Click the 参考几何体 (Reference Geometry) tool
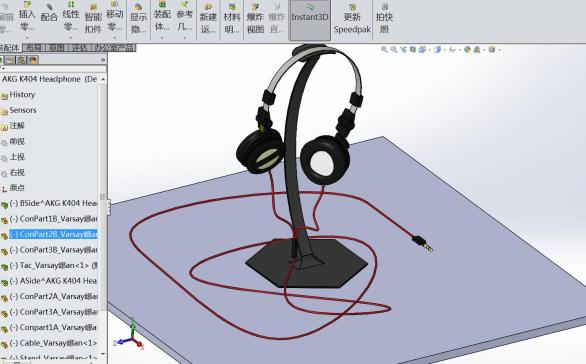 184,17
